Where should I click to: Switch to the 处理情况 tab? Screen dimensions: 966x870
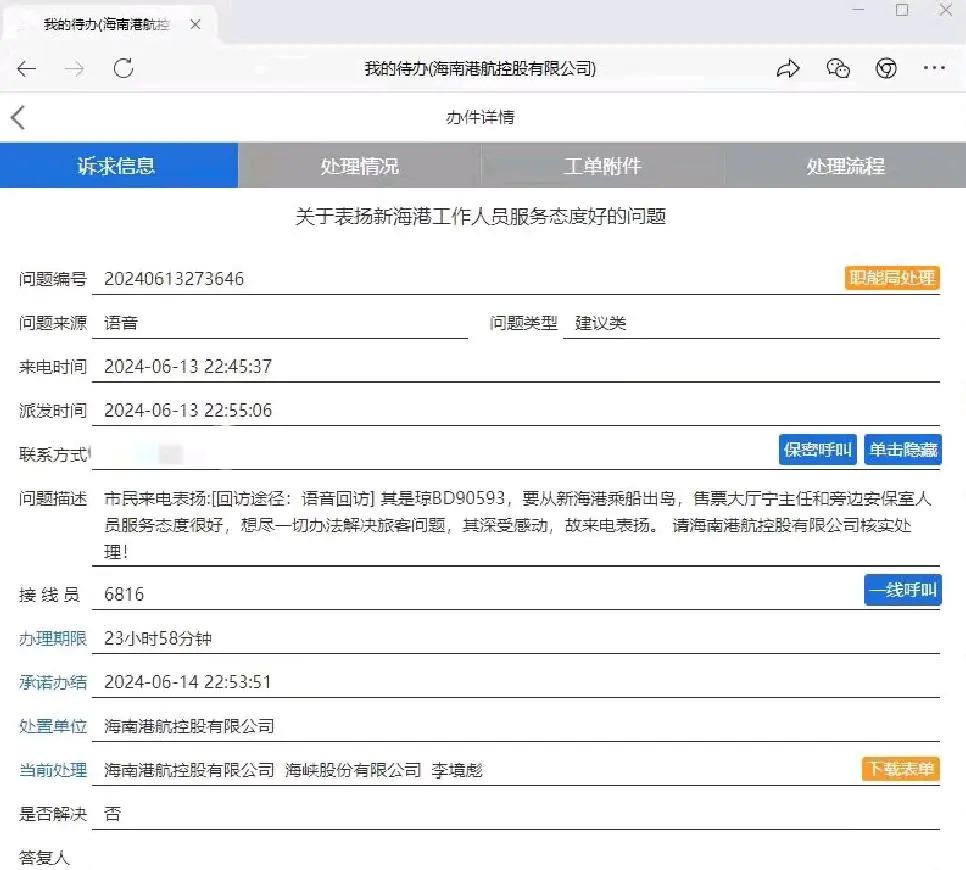point(360,166)
